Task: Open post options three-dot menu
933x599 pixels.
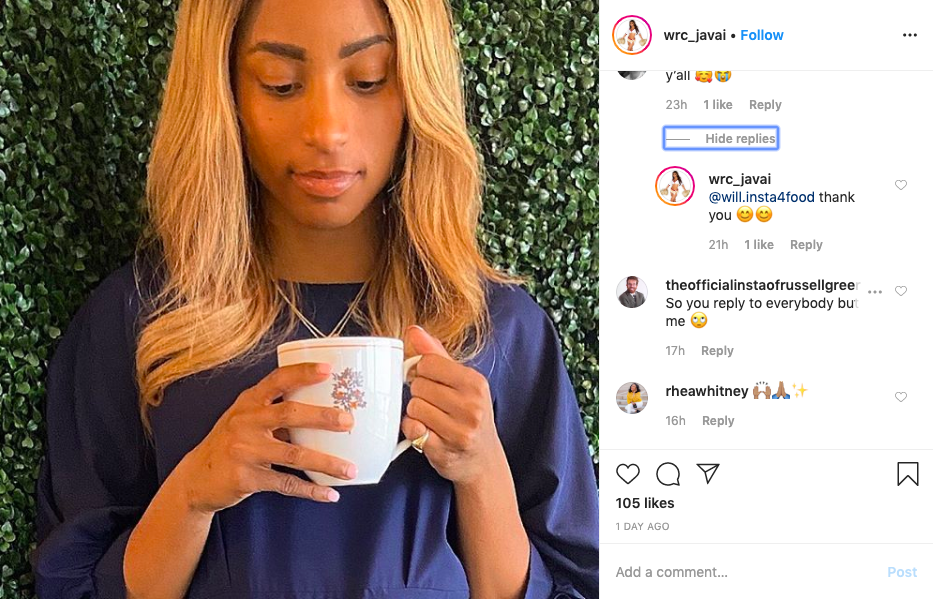Action: pyautogui.click(x=909, y=35)
